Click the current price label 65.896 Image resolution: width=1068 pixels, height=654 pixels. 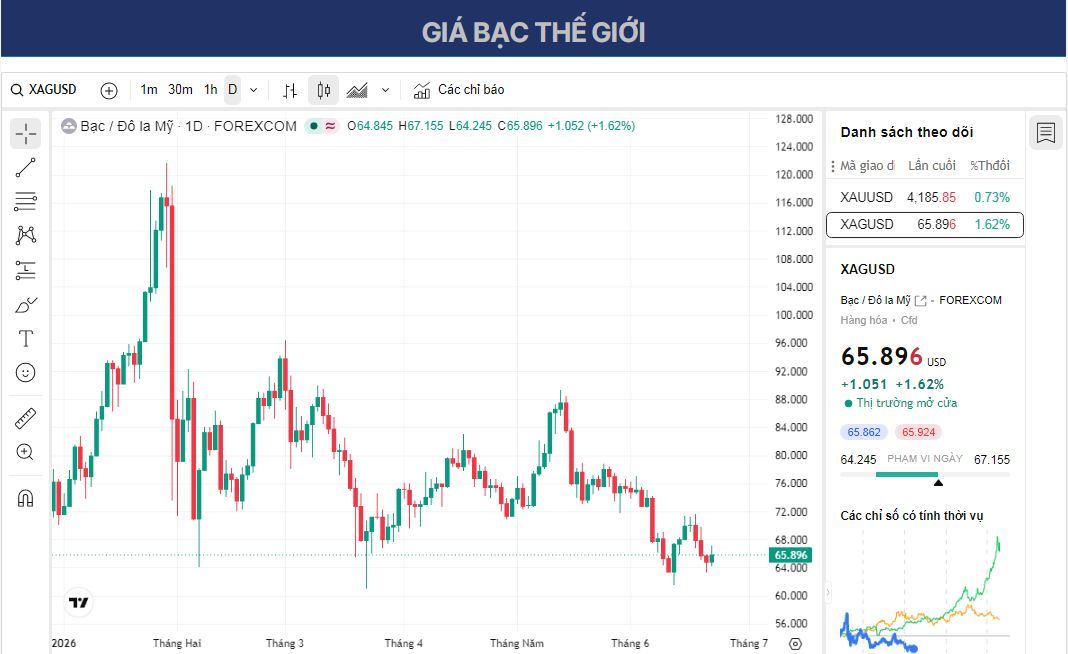coord(790,555)
